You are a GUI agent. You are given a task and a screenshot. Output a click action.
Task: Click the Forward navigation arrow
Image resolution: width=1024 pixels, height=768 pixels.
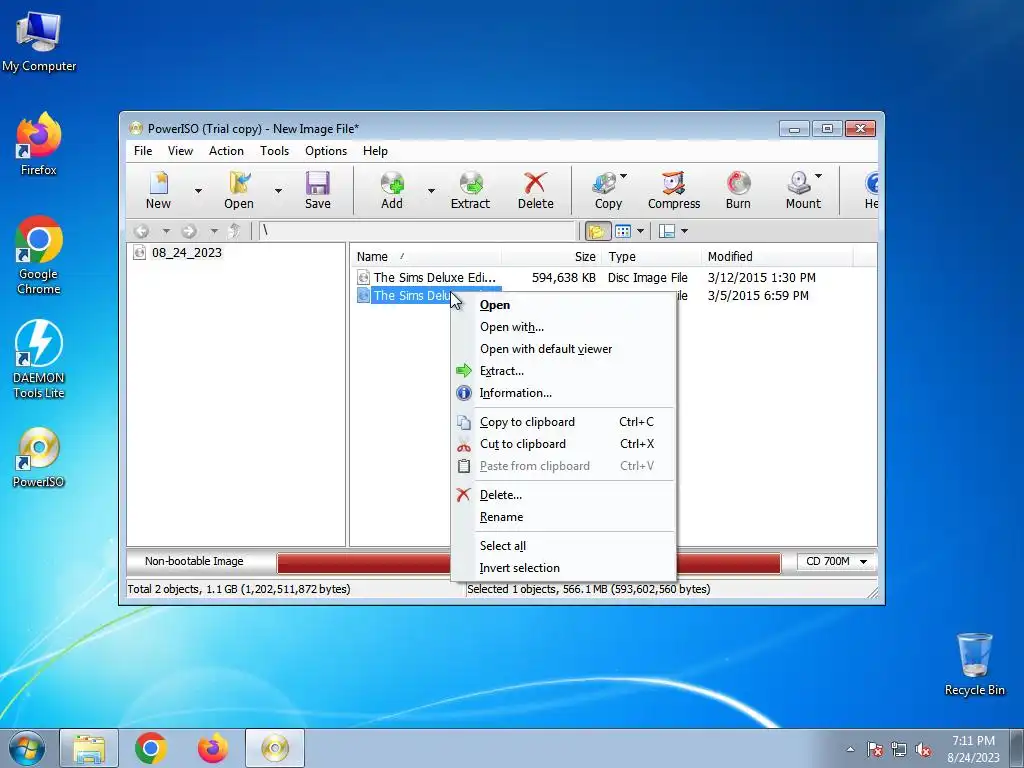(x=189, y=231)
